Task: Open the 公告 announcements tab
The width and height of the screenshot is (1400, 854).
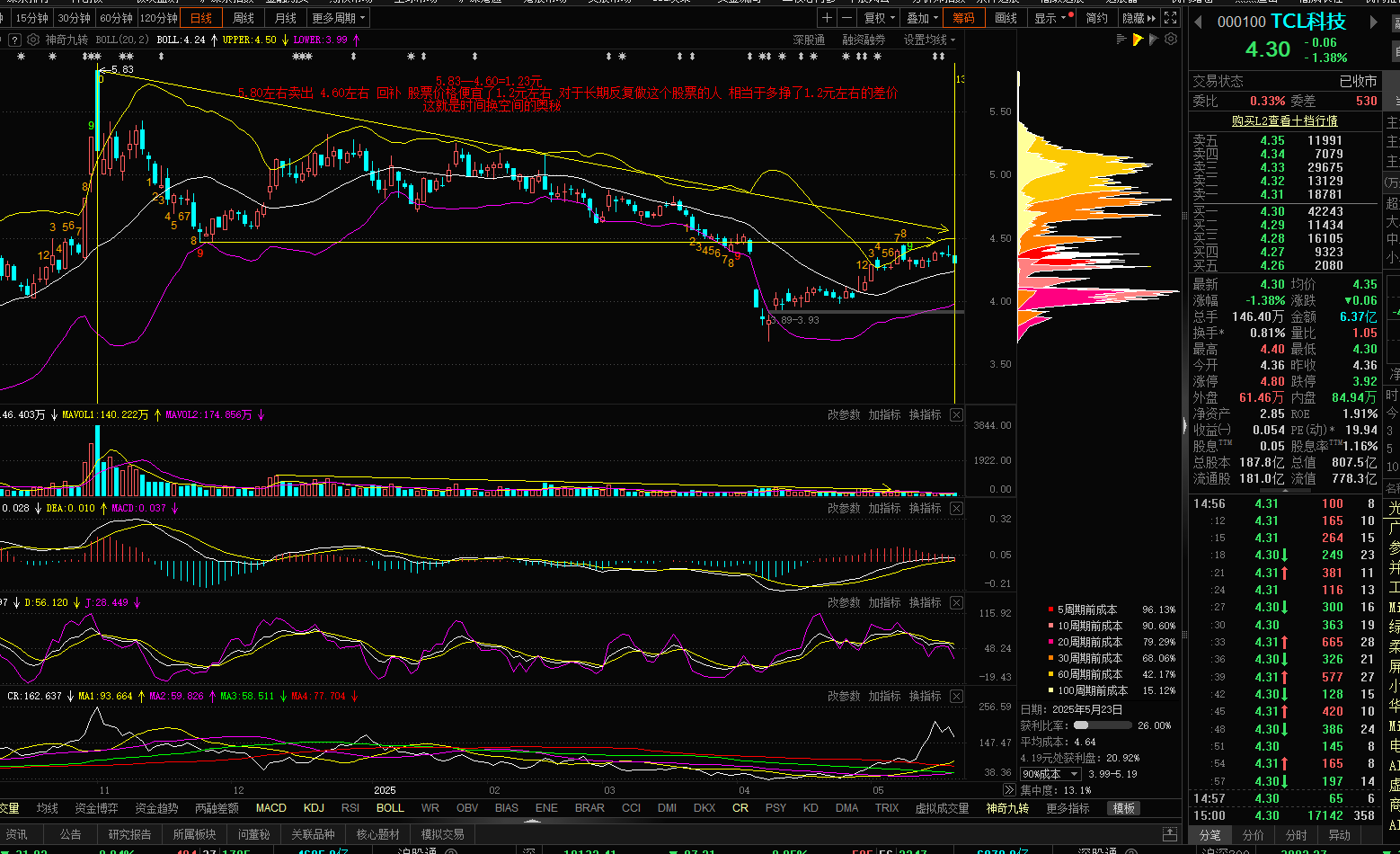Action: 71,834
